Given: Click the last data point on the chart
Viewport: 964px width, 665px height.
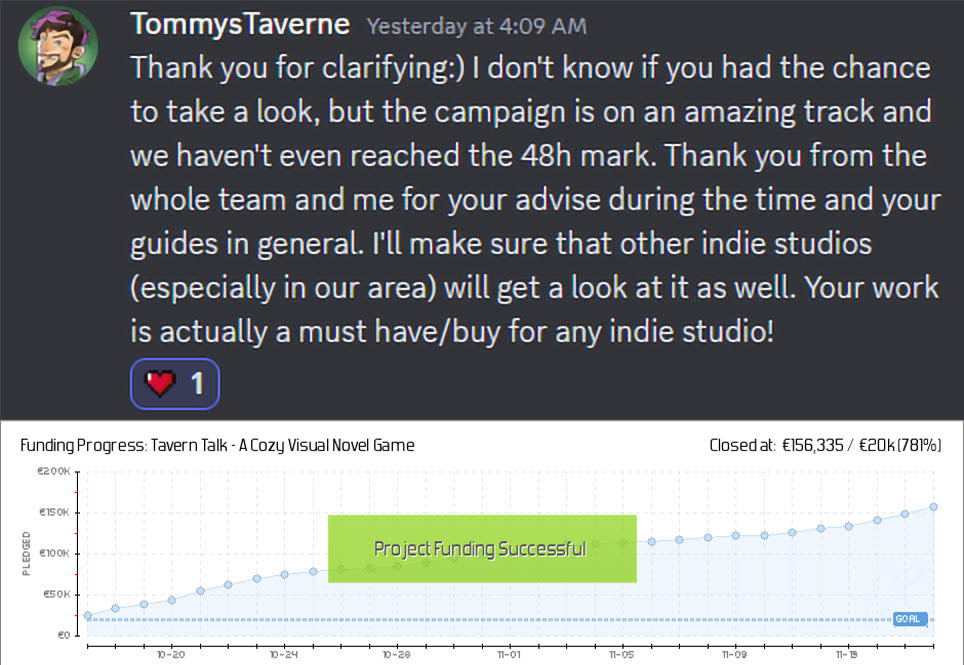Looking at the screenshot, I should point(933,507).
